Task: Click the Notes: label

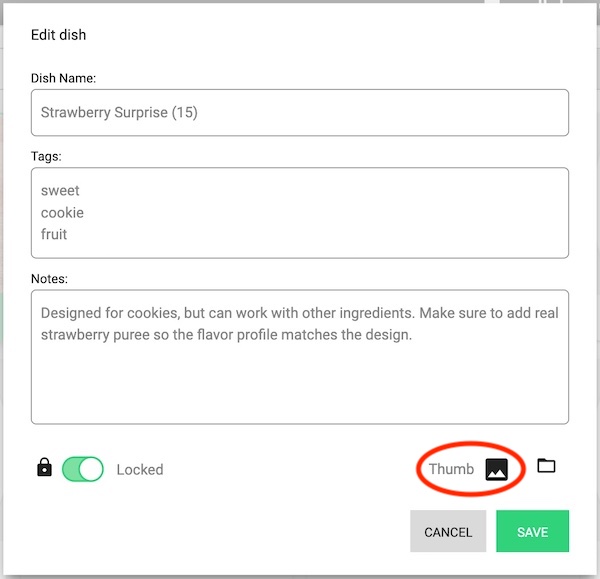Action: coord(49,279)
